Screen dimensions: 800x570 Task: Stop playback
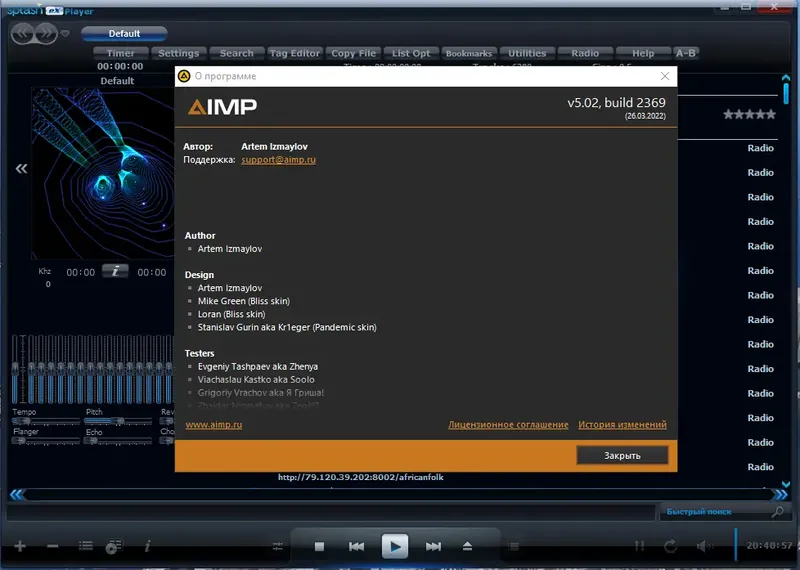coord(319,547)
